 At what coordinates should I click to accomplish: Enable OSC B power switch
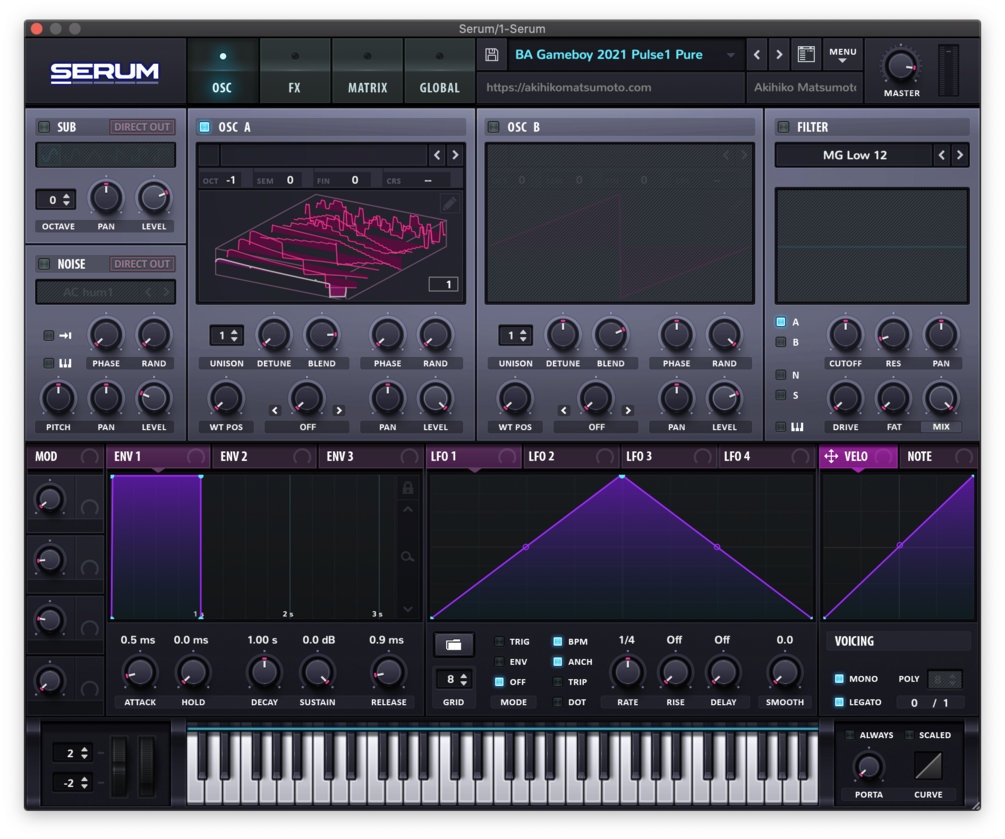point(494,127)
